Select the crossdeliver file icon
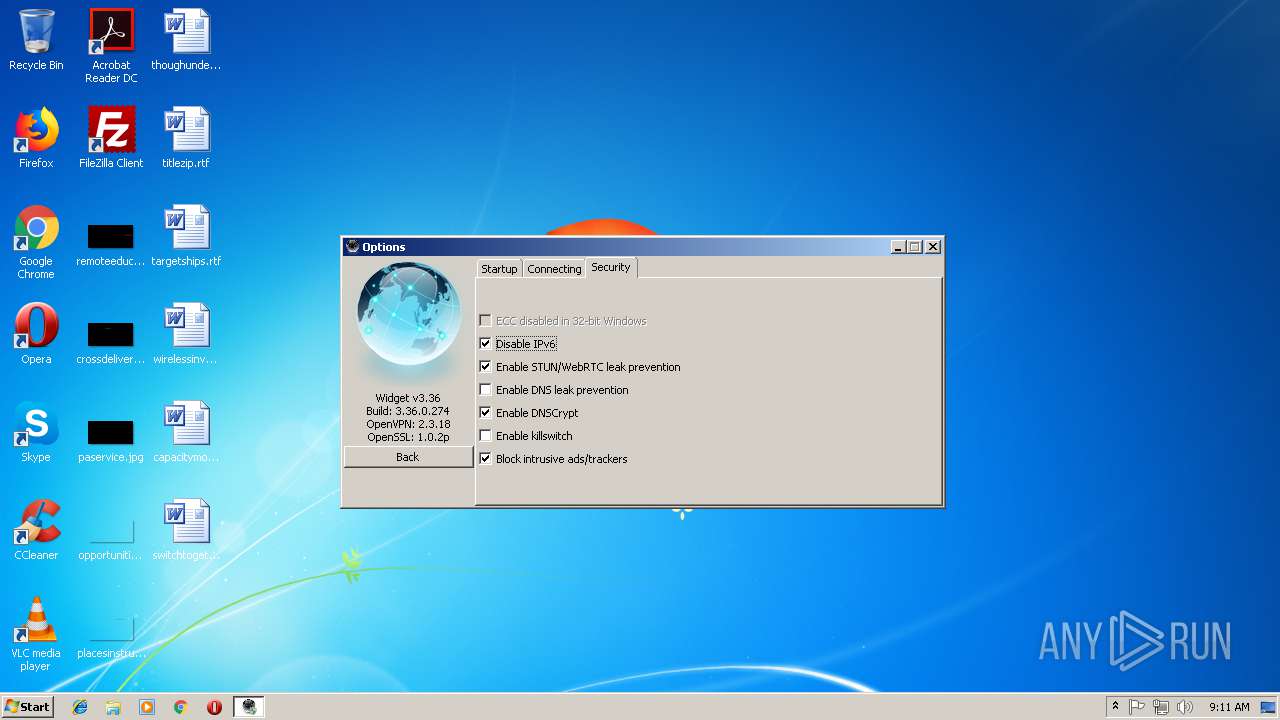 point(111,342)
